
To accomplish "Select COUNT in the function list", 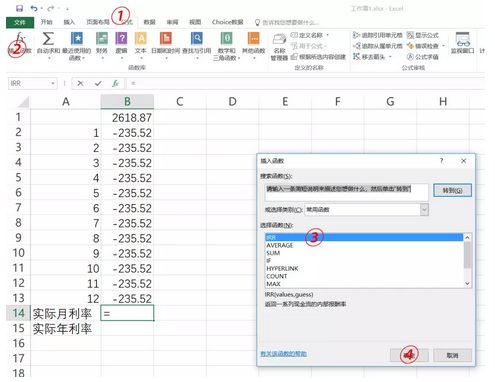I will (x=364, y=276).
